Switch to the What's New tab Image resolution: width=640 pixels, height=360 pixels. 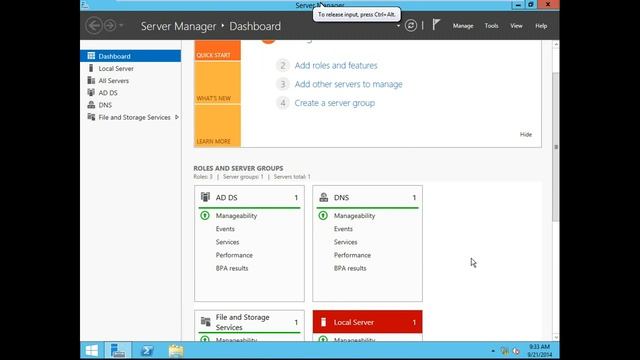[217, 82]
